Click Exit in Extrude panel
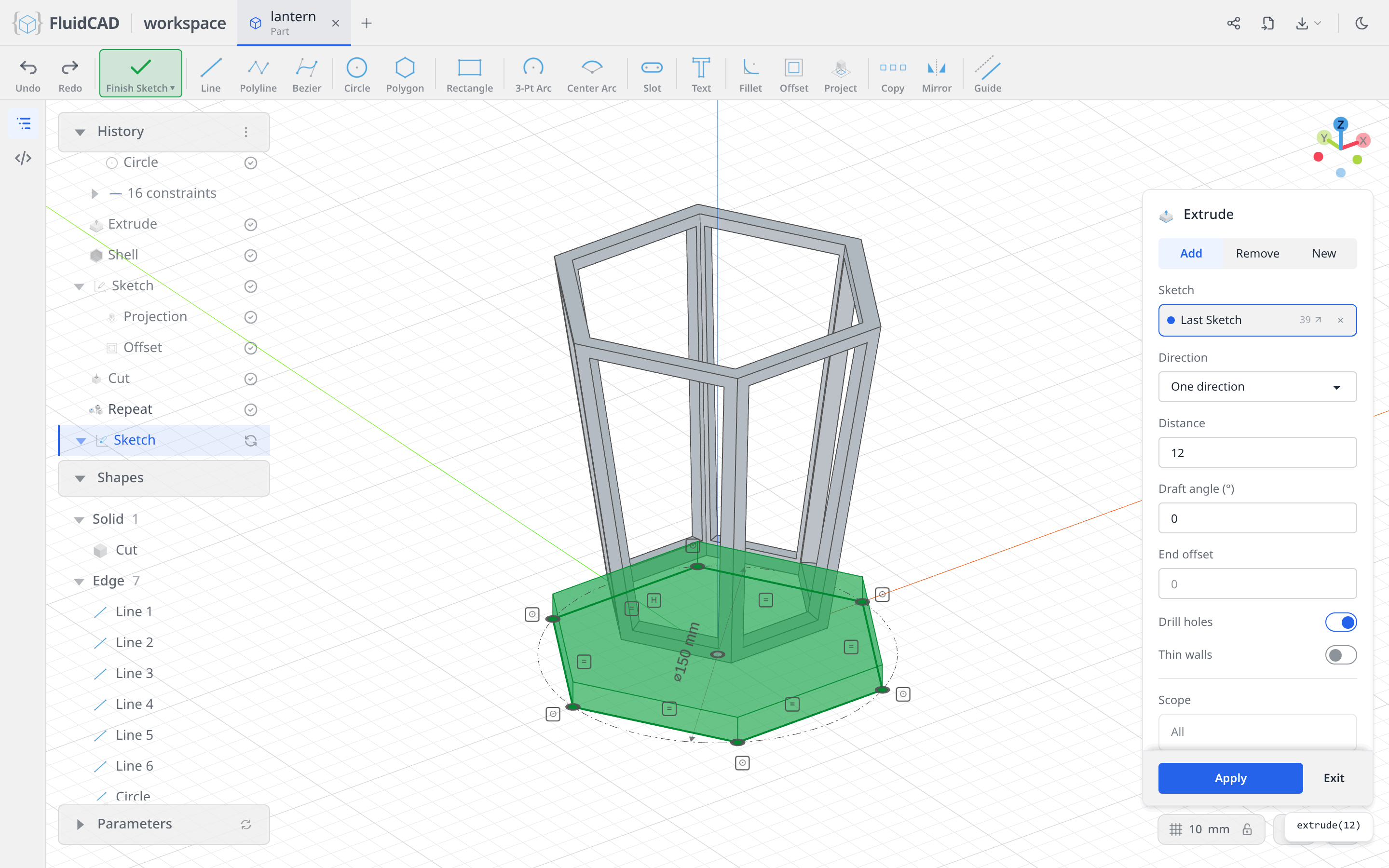This screenshot has height=868, width=1389. [x=1334, y=778]
